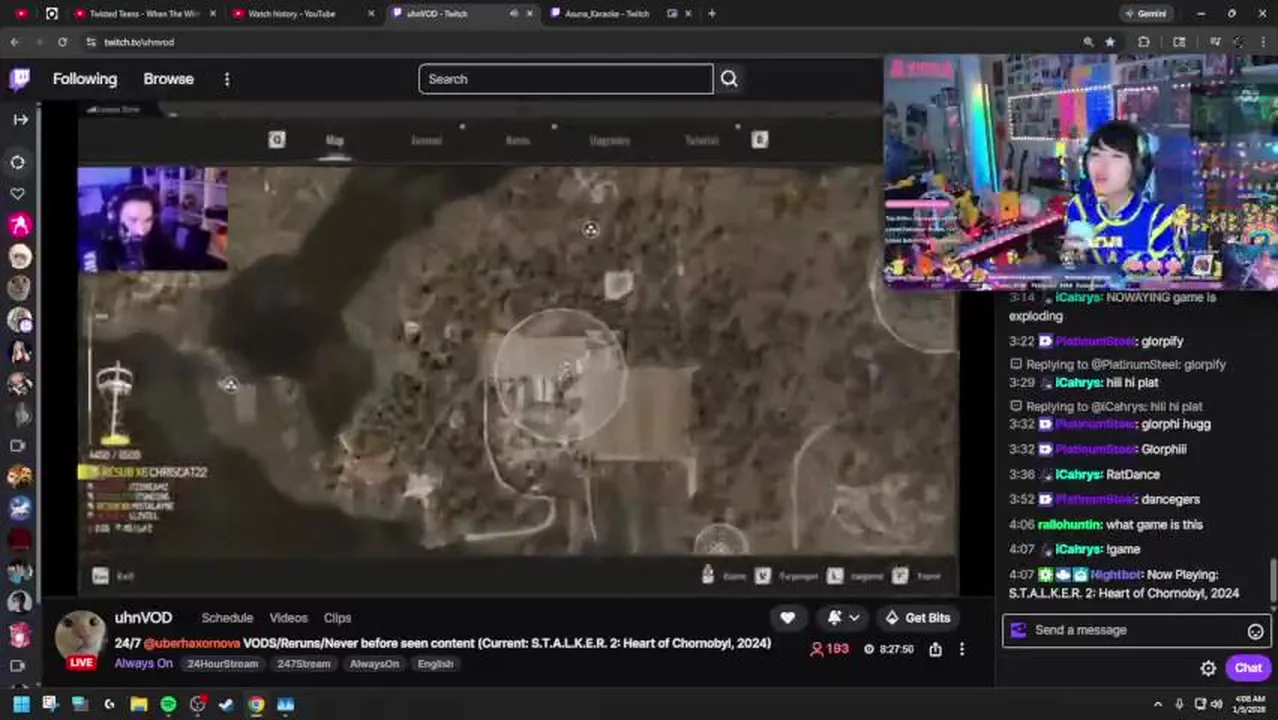The height and width of the screenshot is (720, 1278).
Task: Open Nightbot's user card in chat
Action: (x=1114, y=575)
